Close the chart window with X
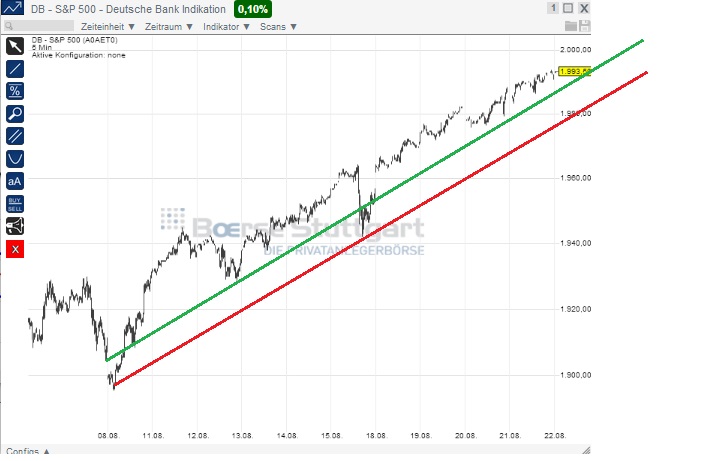Viewport: 703px width, 461px height. pyautogui.click(x=584, y=8)
